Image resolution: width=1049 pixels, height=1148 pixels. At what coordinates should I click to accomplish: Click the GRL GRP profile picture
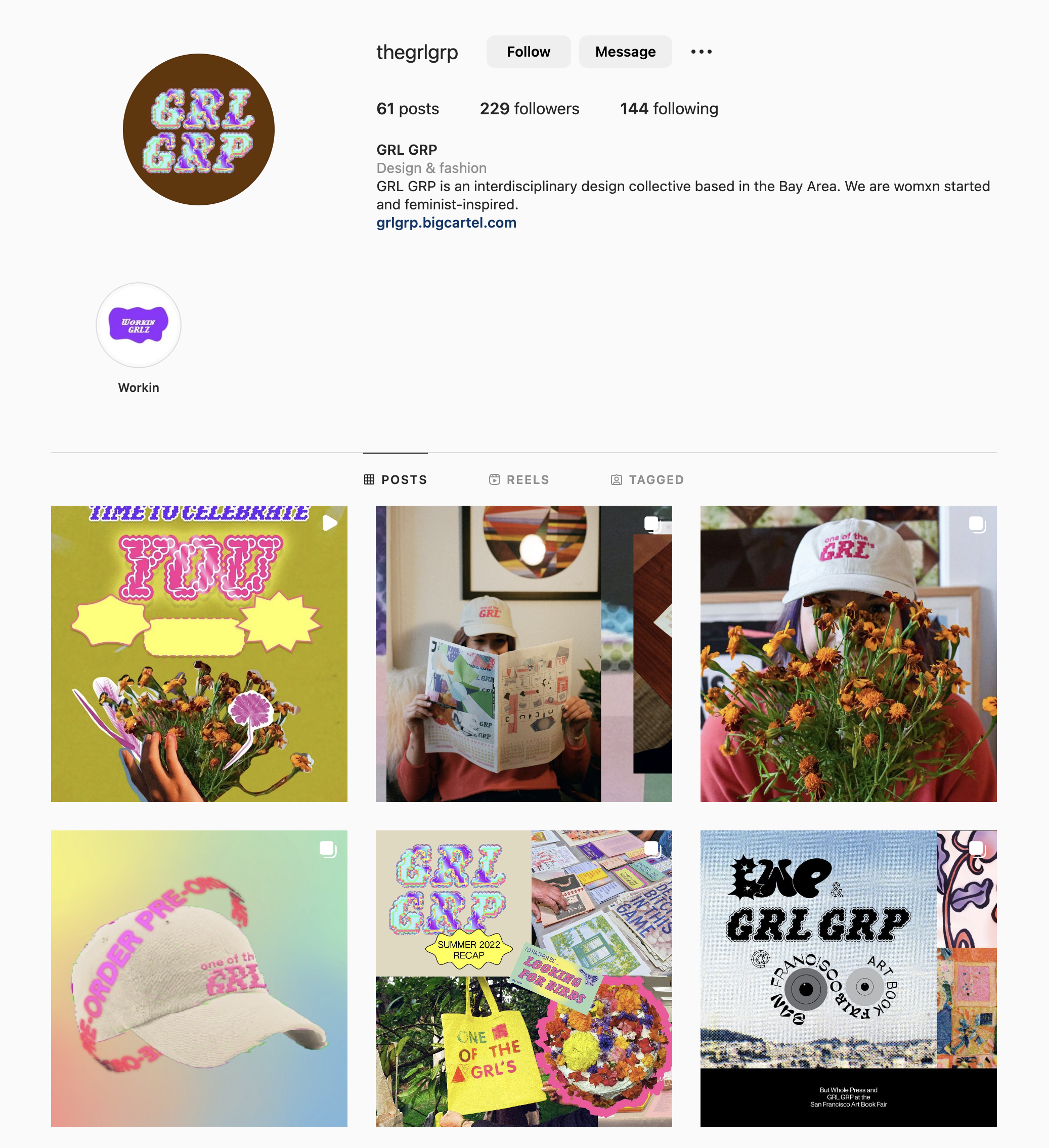coord(199,129)
